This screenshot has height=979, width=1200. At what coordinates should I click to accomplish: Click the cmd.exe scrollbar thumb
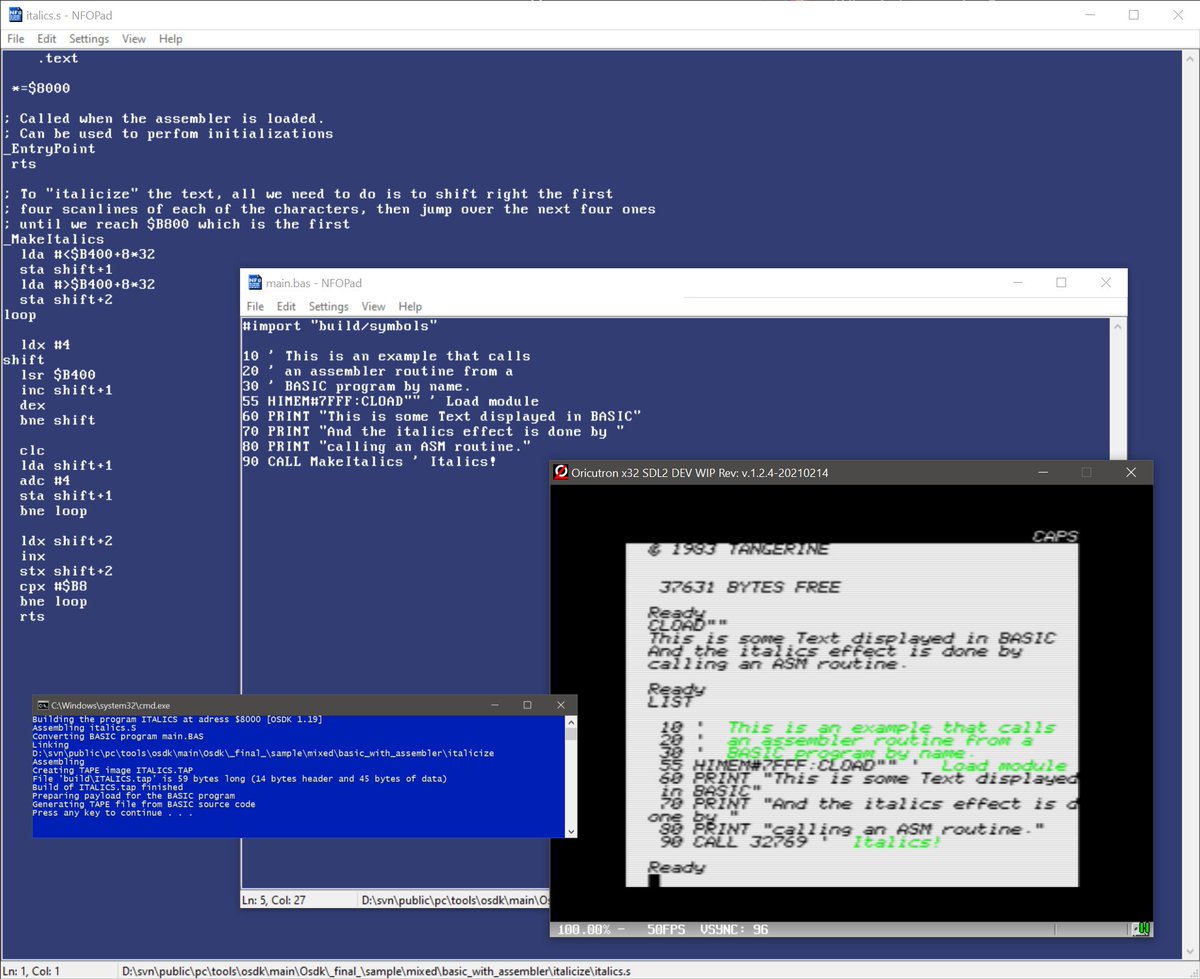[571, 733]
